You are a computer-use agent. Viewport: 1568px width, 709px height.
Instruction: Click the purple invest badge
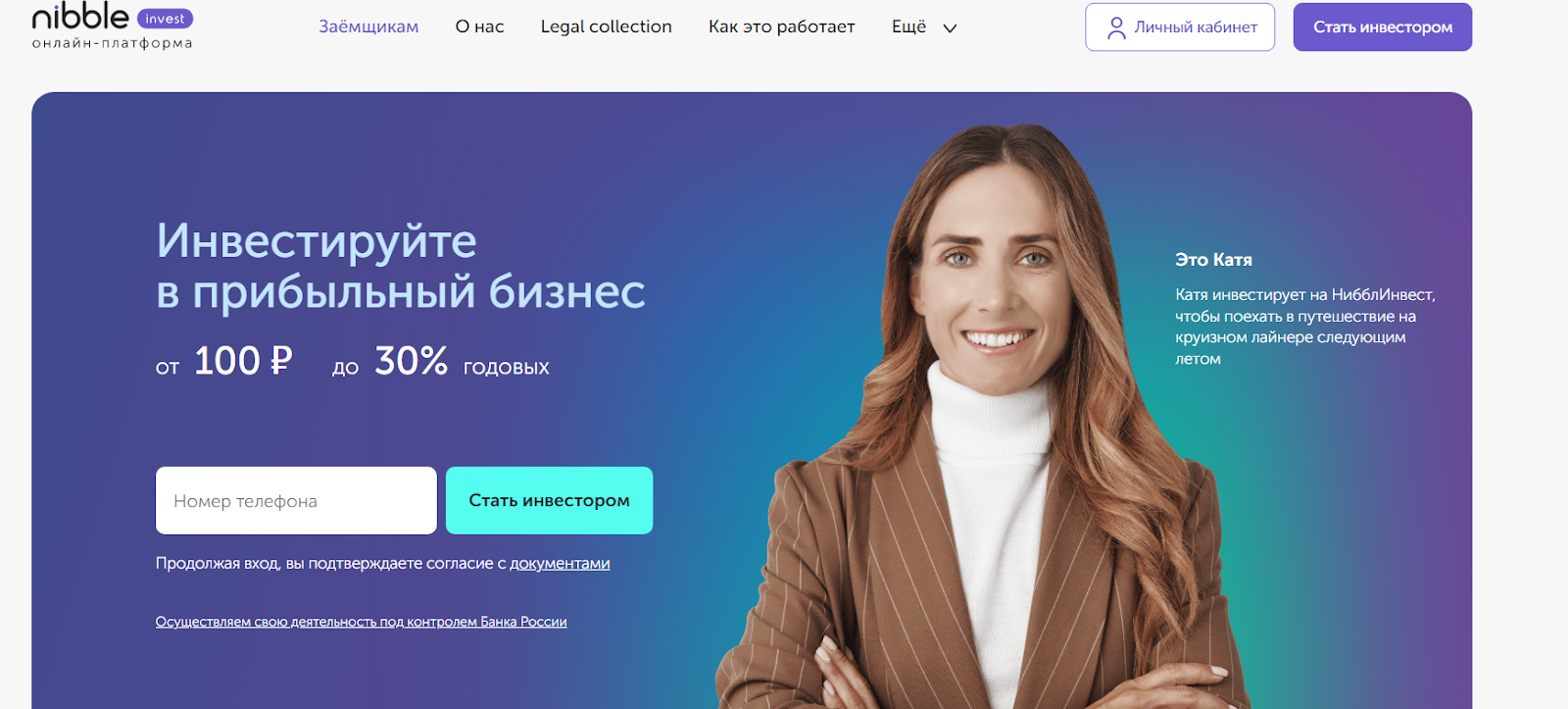pyautogui.click(x=165, y=19)
